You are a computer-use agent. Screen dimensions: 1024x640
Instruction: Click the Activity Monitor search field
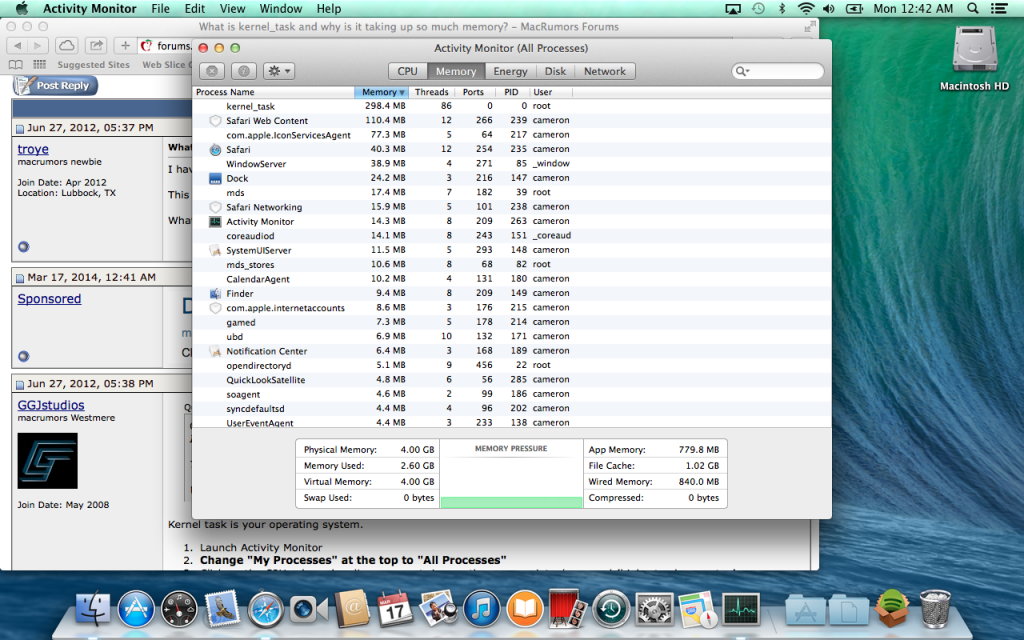click(778, 71)
